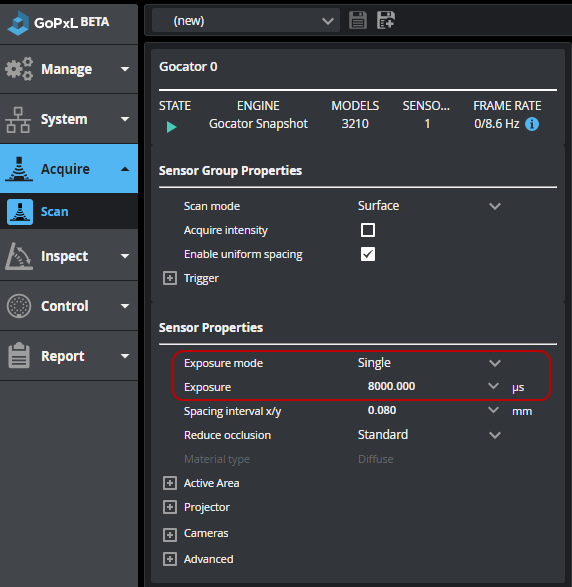The image size is (572, 587).
Task: Click the Control dial icon
Action: 19,306
